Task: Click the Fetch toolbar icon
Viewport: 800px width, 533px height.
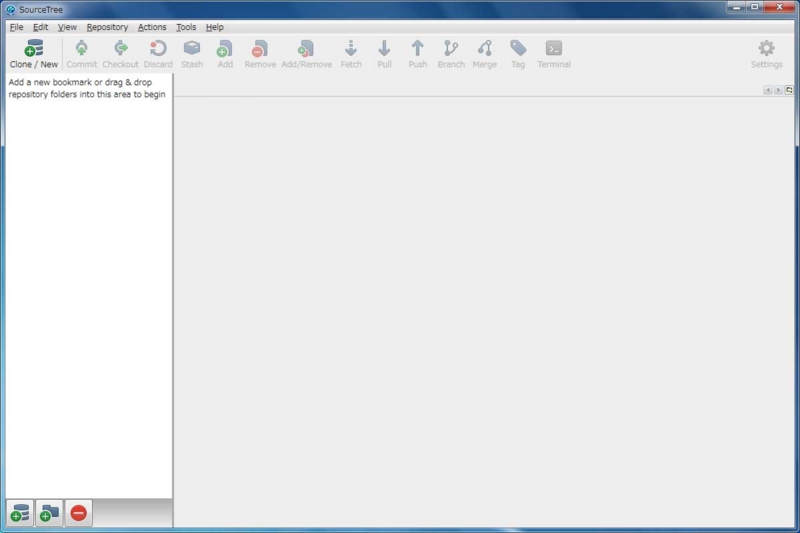Action: (x=351, y=54)
